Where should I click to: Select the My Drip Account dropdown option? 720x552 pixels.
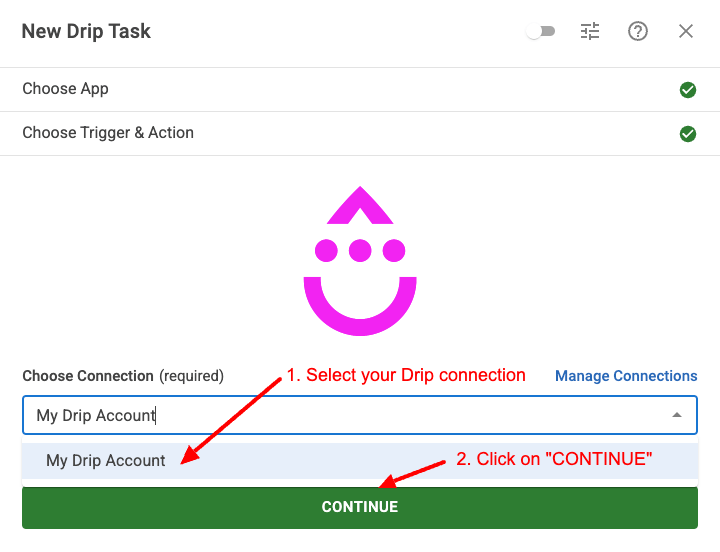click(x=360, y=461)
